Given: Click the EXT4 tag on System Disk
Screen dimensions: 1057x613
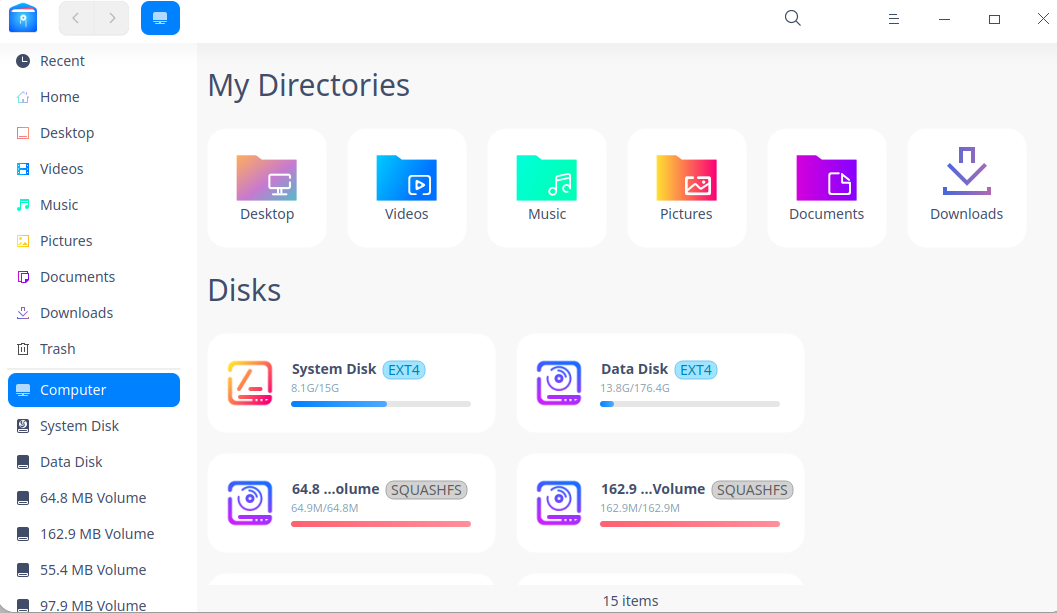Looking at the screenshot, I should (x=404, y=370).
